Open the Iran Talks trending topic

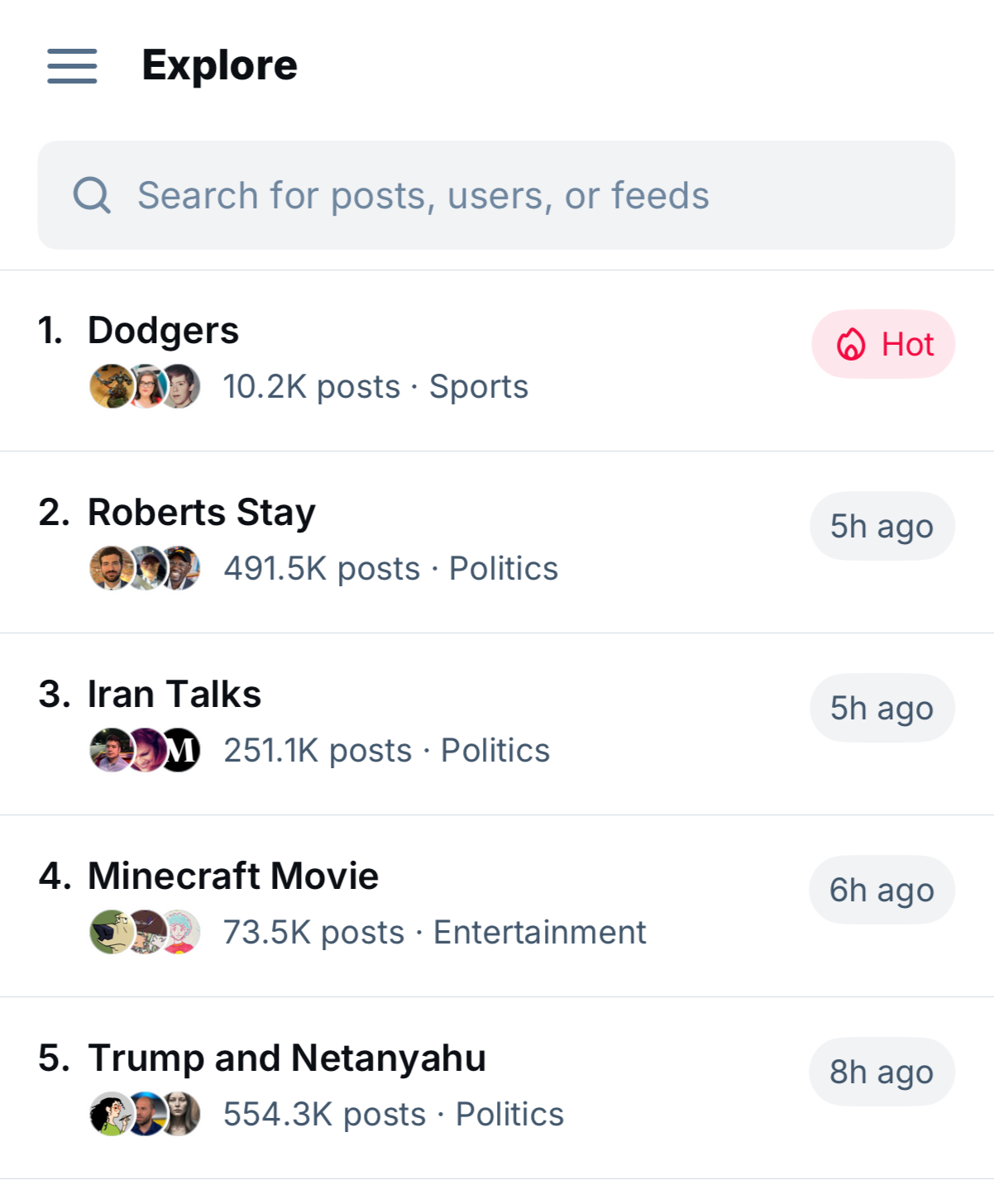174,695
